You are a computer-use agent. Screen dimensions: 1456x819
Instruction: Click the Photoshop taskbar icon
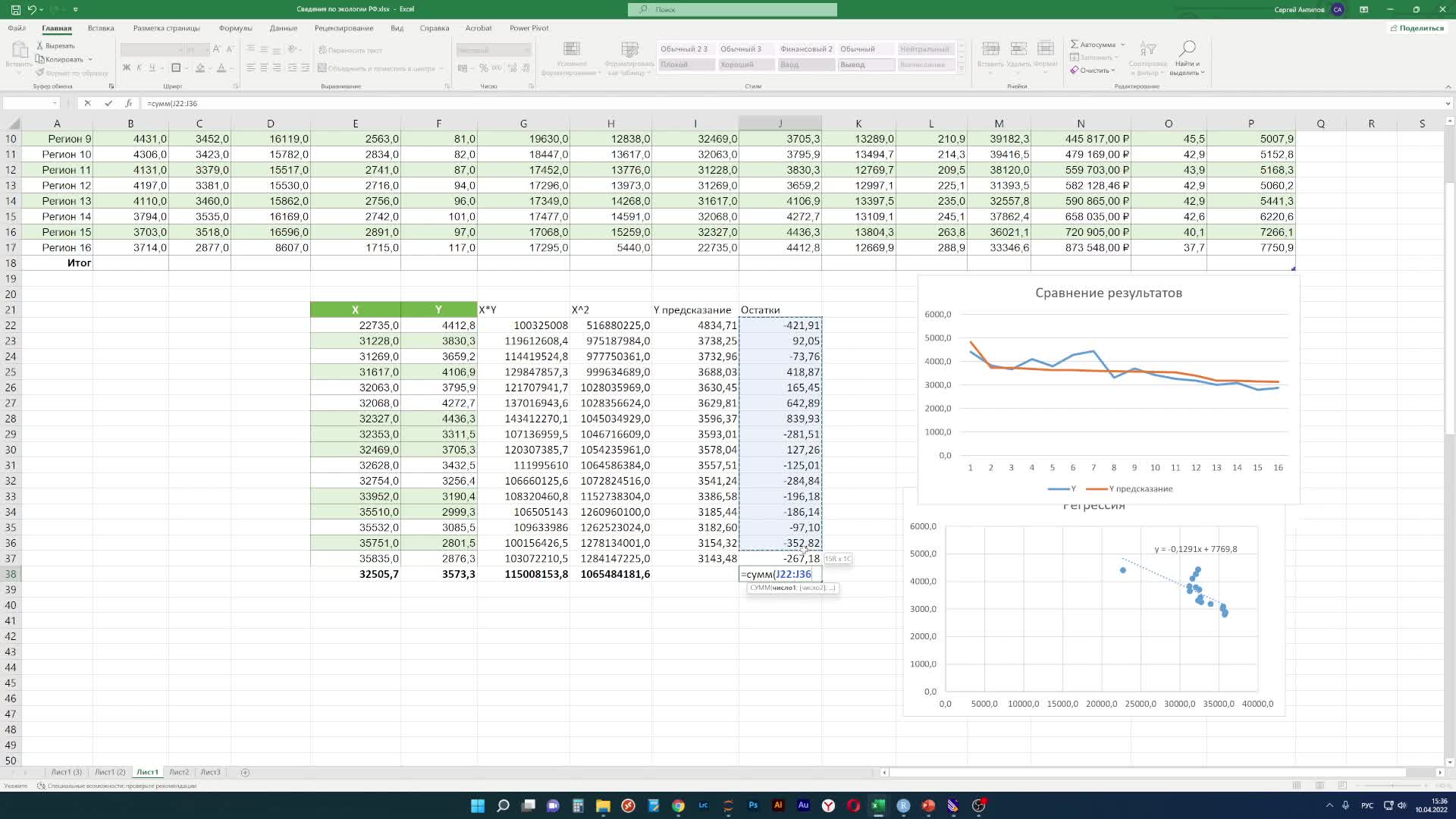click(x=753, y=805)
